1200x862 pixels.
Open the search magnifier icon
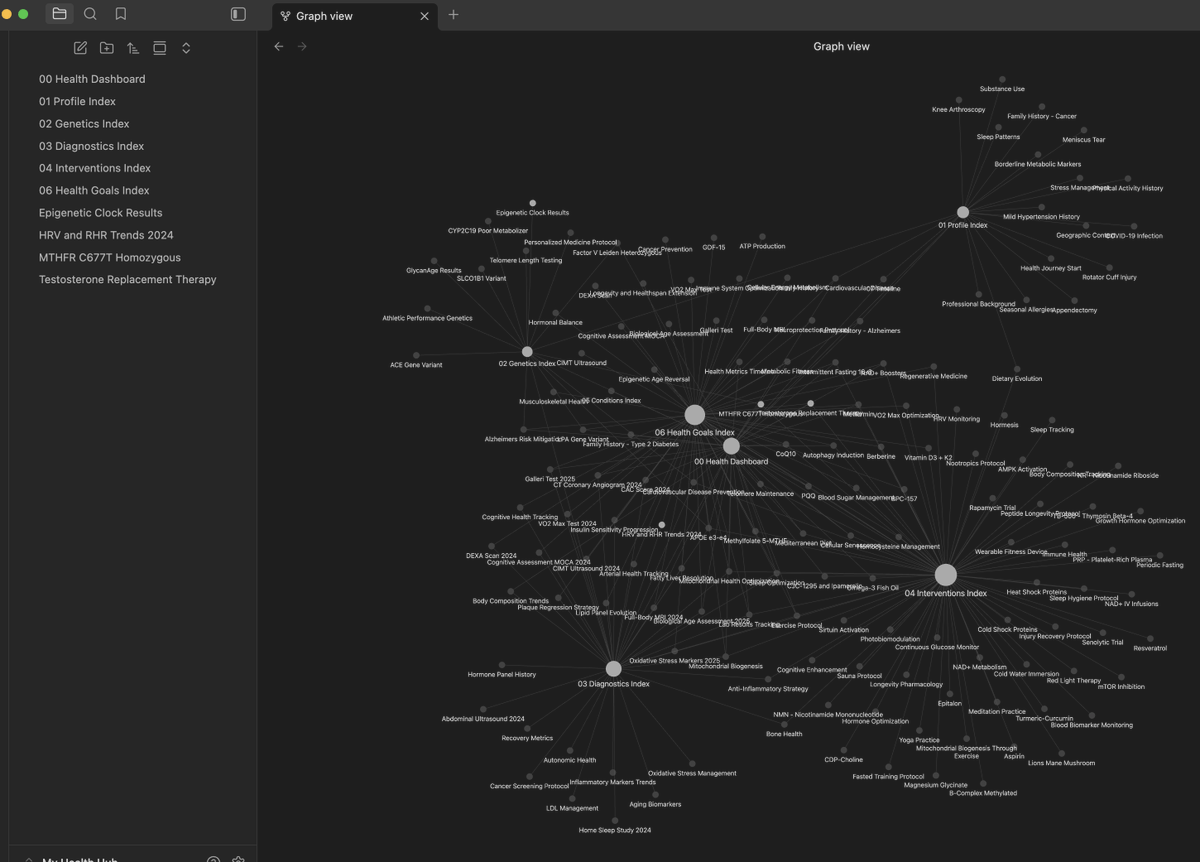pos(90,14)
